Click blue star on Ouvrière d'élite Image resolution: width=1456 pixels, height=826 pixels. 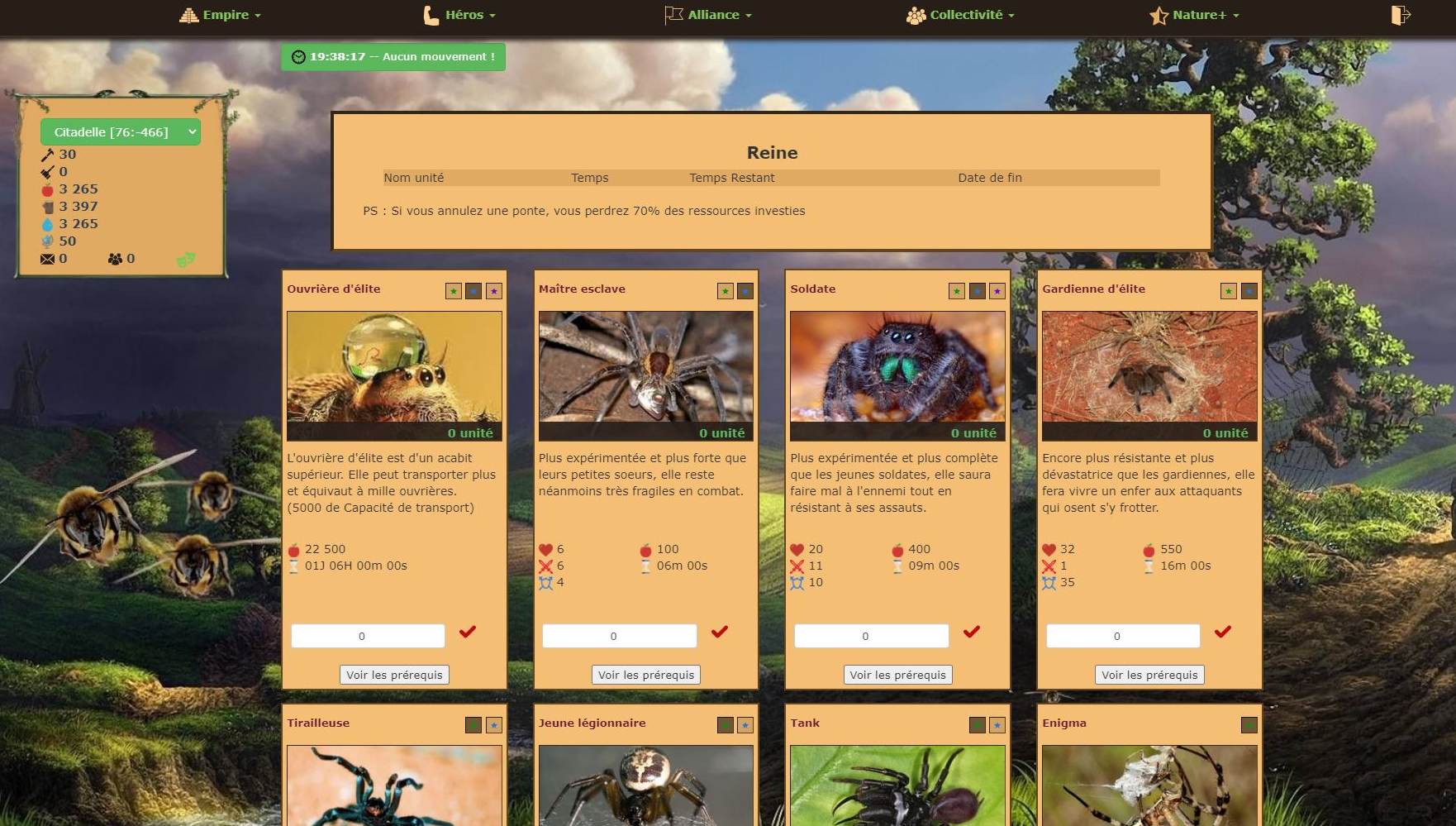[x=473, y=291]
